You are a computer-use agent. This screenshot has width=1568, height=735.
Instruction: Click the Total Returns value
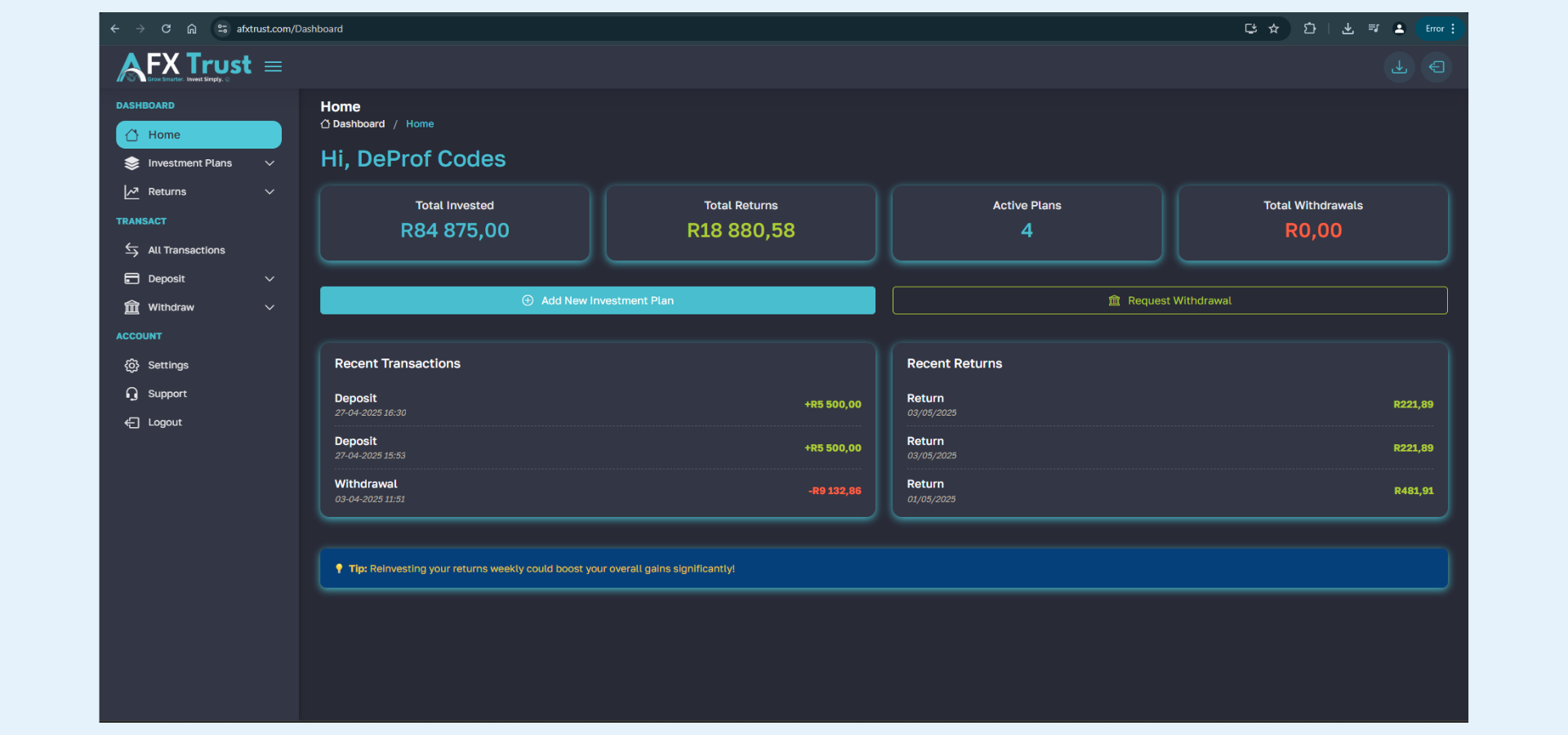pos(740,230)
